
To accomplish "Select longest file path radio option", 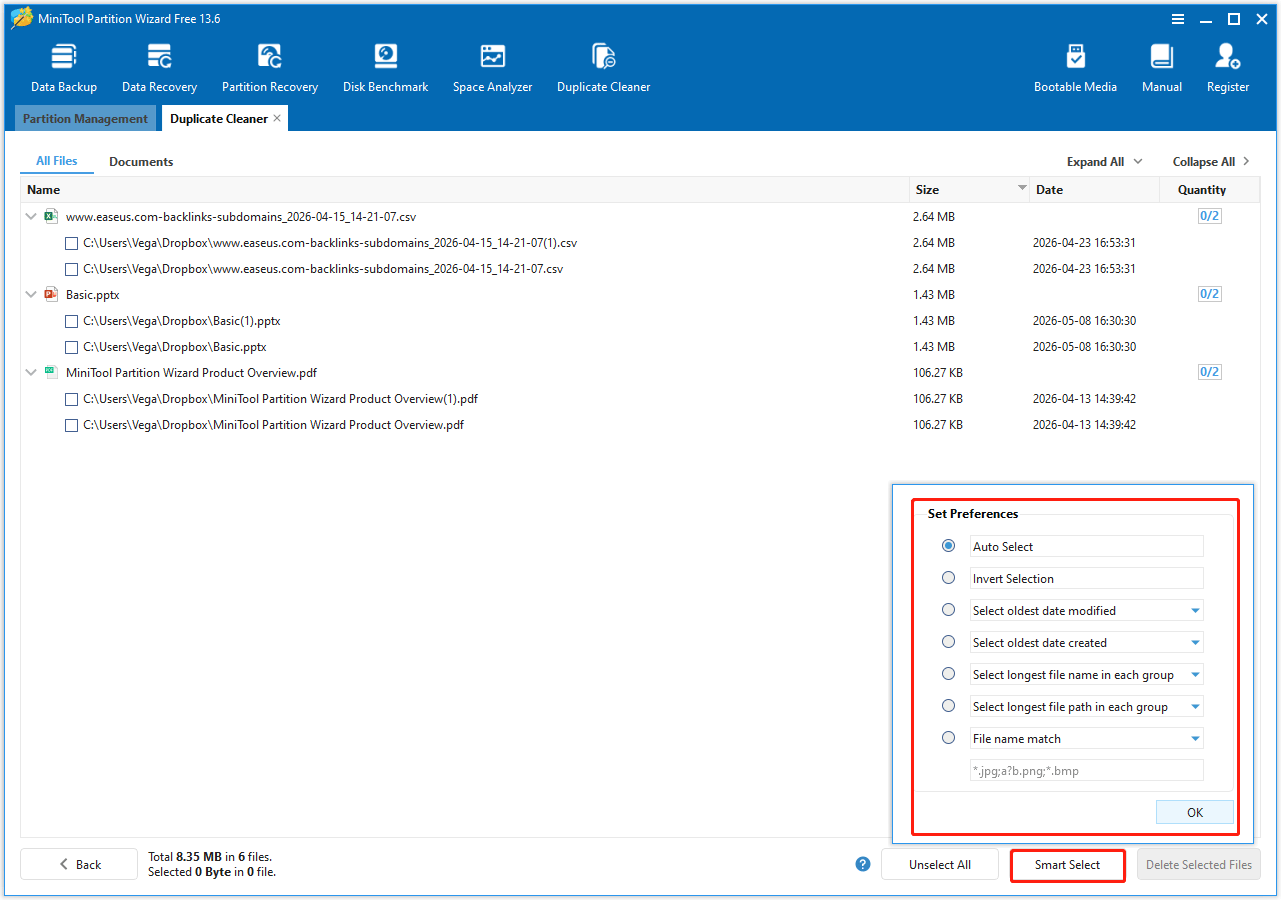I will click(x=949, y=706).
